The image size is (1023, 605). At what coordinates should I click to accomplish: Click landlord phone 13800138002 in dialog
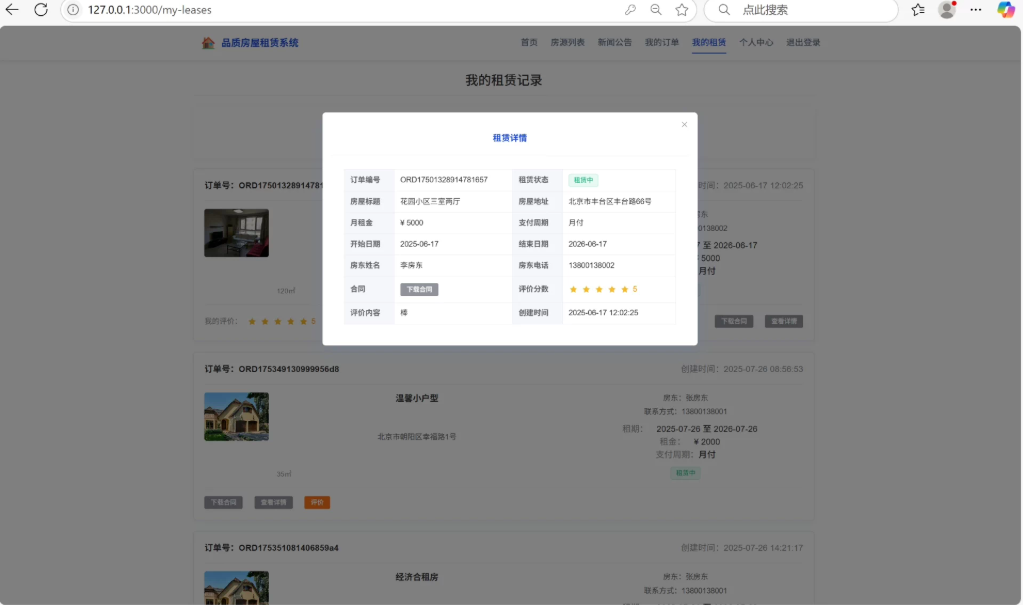591,266
